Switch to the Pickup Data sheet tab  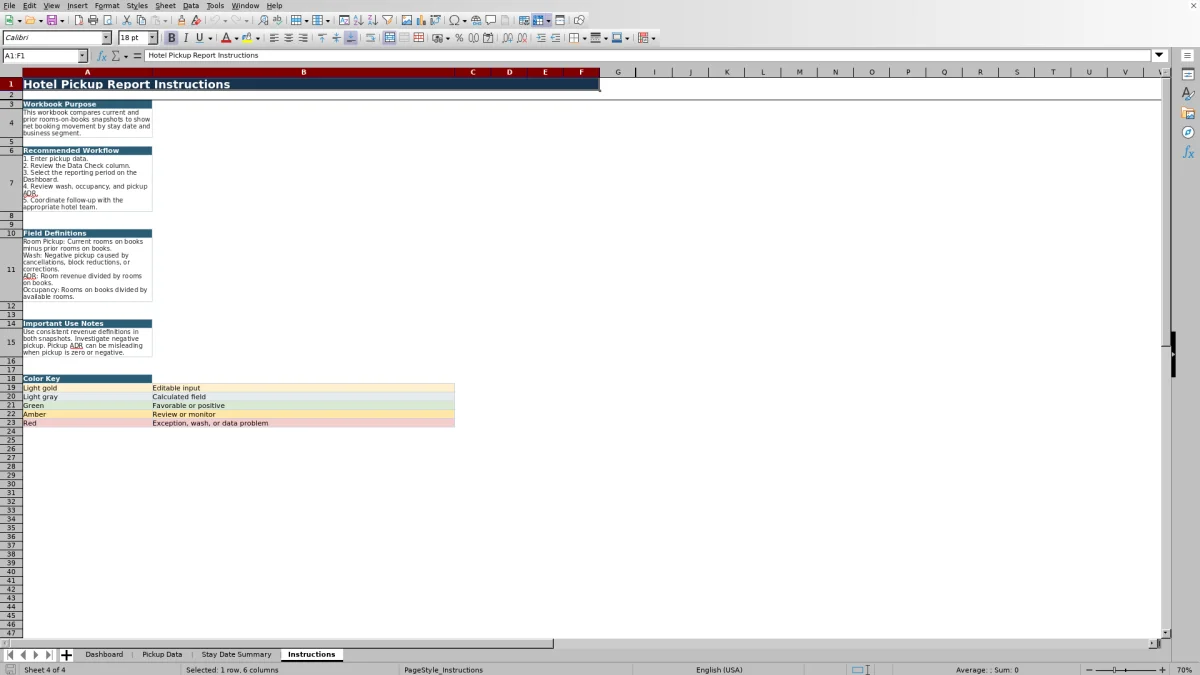point(162,655)
